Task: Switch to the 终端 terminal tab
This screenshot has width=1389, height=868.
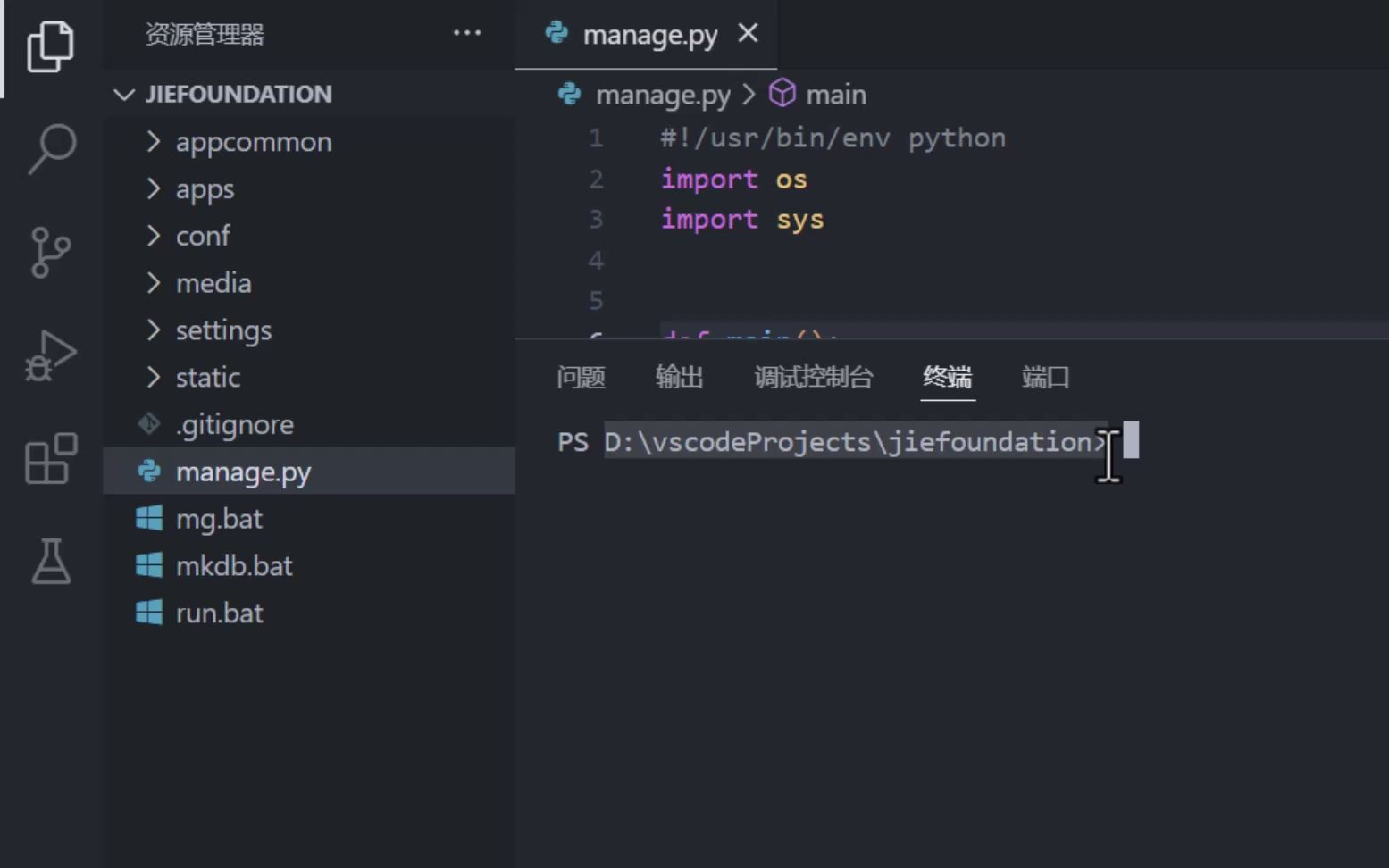Action: coord(947,378)
